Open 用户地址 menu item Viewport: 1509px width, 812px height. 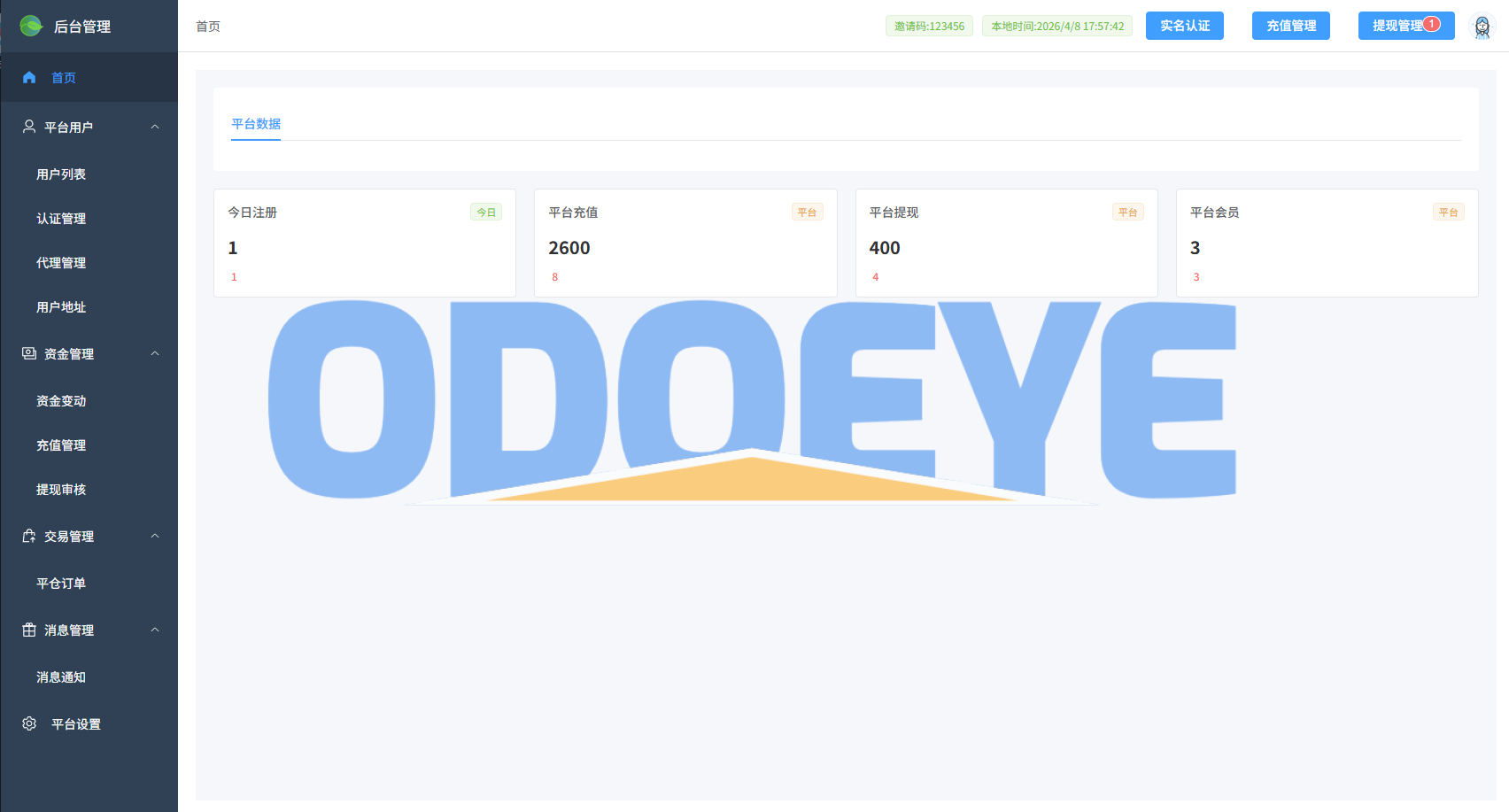(x=89, y=307)
